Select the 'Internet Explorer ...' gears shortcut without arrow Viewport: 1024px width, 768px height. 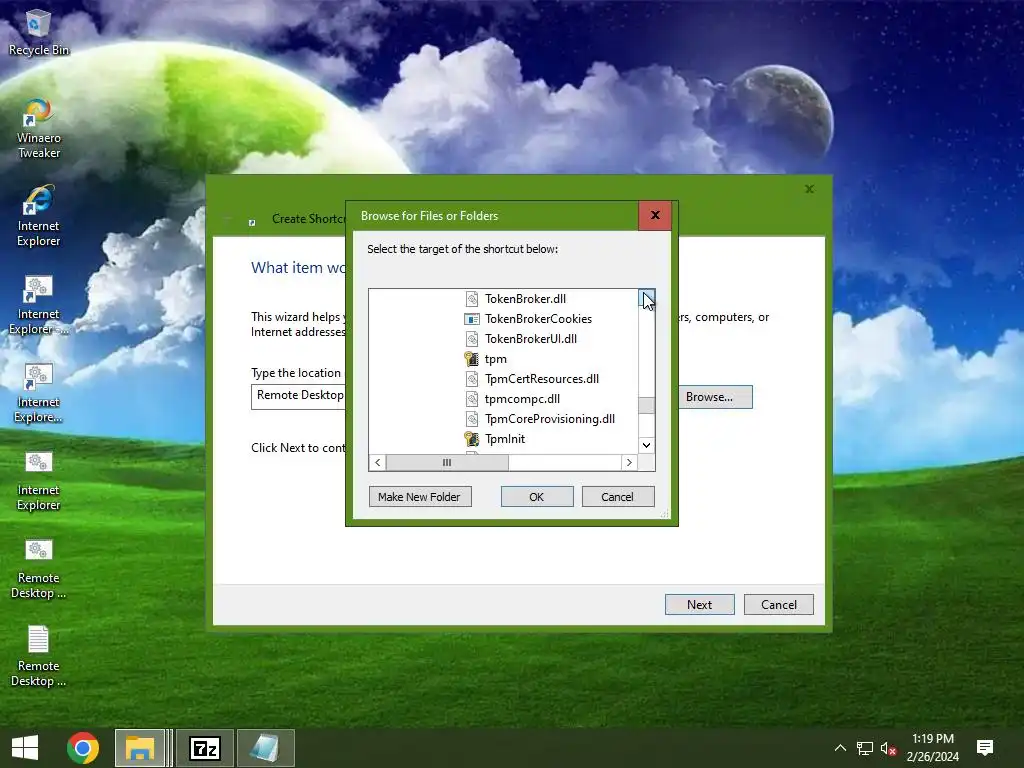(x=39, y=304)
